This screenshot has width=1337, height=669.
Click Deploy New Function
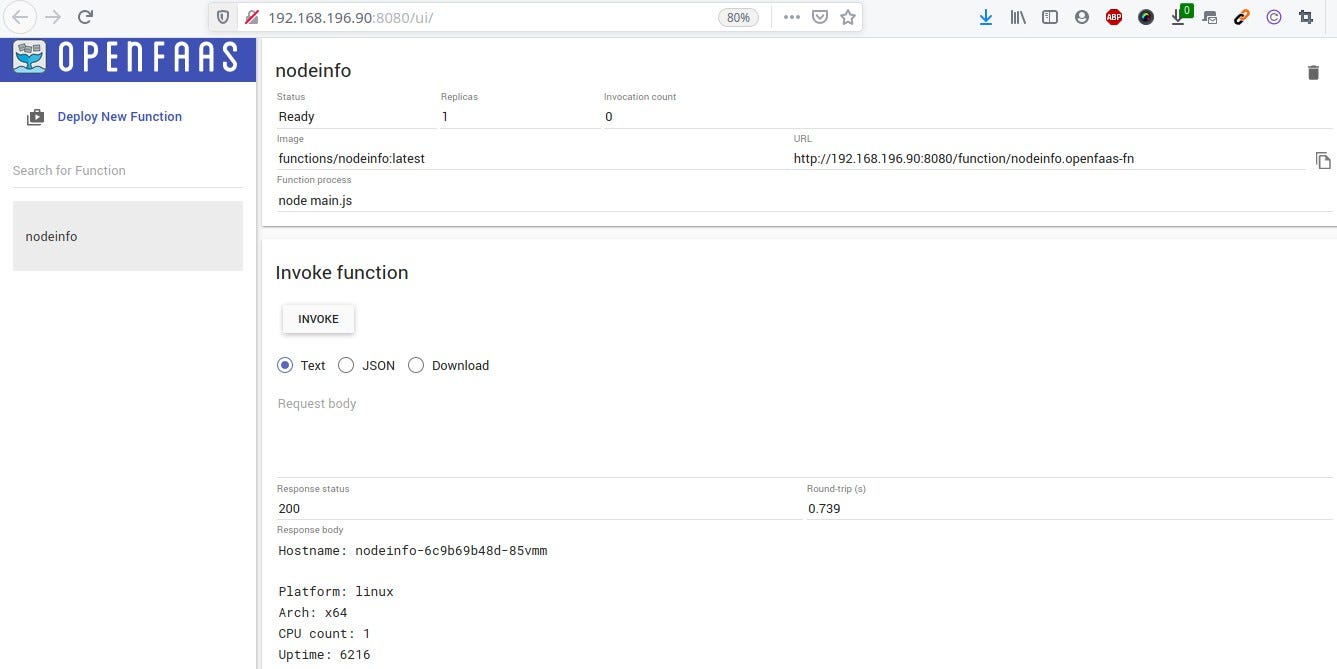120,117
